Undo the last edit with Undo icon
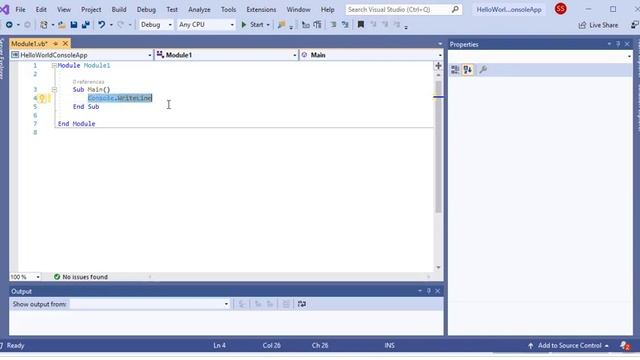 coord(102,25)
